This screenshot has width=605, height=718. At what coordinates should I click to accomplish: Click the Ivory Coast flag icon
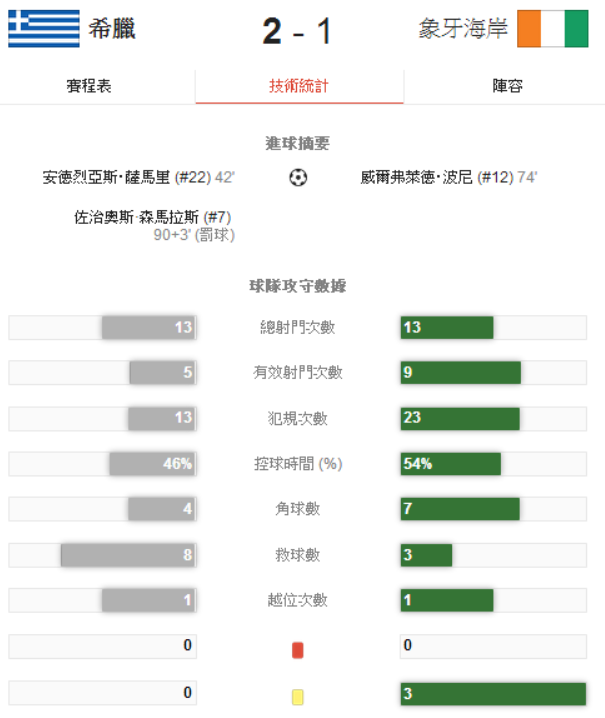553,29
